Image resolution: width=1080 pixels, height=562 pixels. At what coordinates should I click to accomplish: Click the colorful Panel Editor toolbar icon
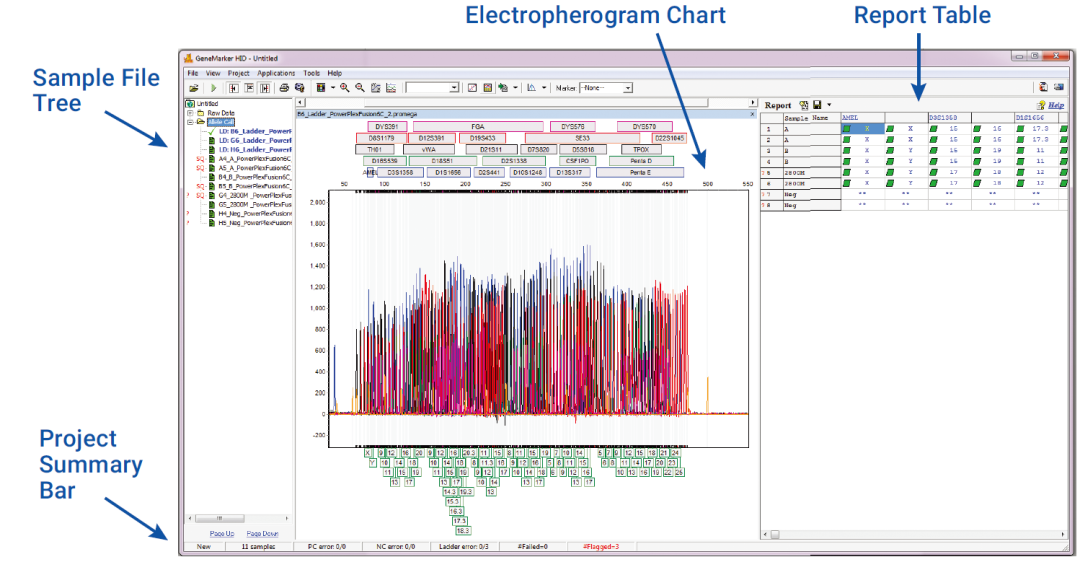(x=488, y=88)
